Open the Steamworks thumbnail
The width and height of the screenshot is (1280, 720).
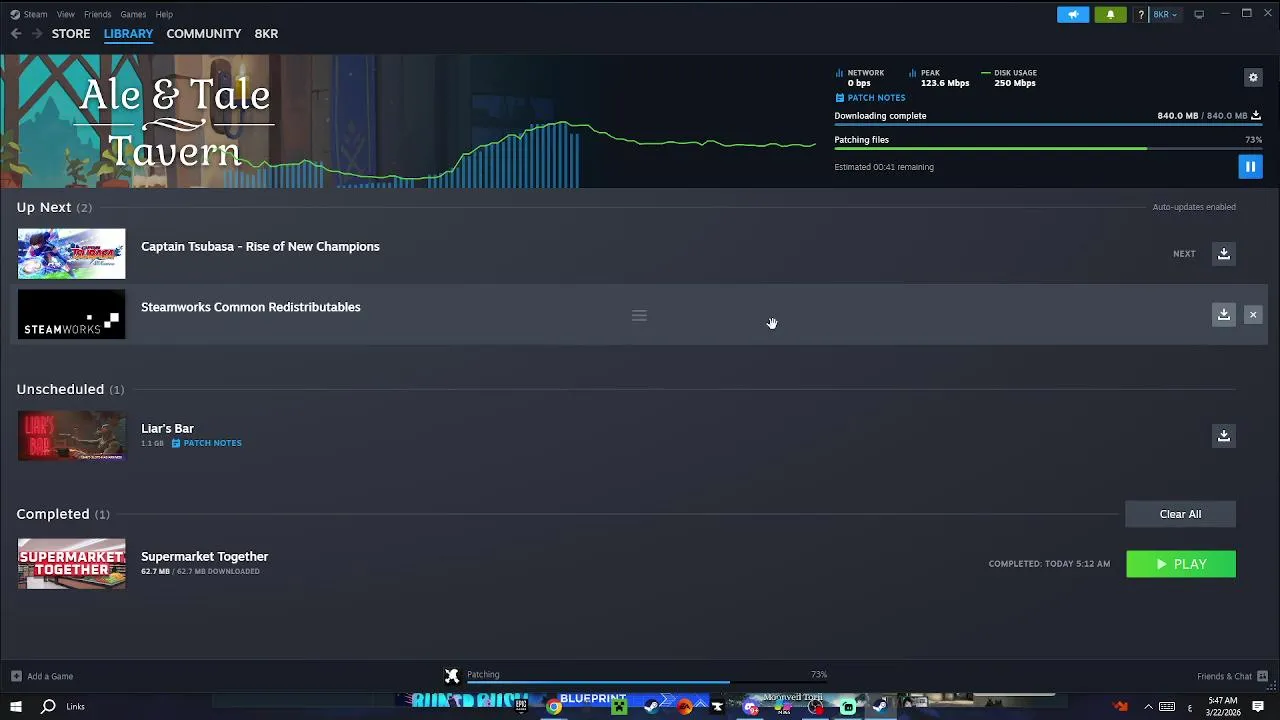pos(71,315)
